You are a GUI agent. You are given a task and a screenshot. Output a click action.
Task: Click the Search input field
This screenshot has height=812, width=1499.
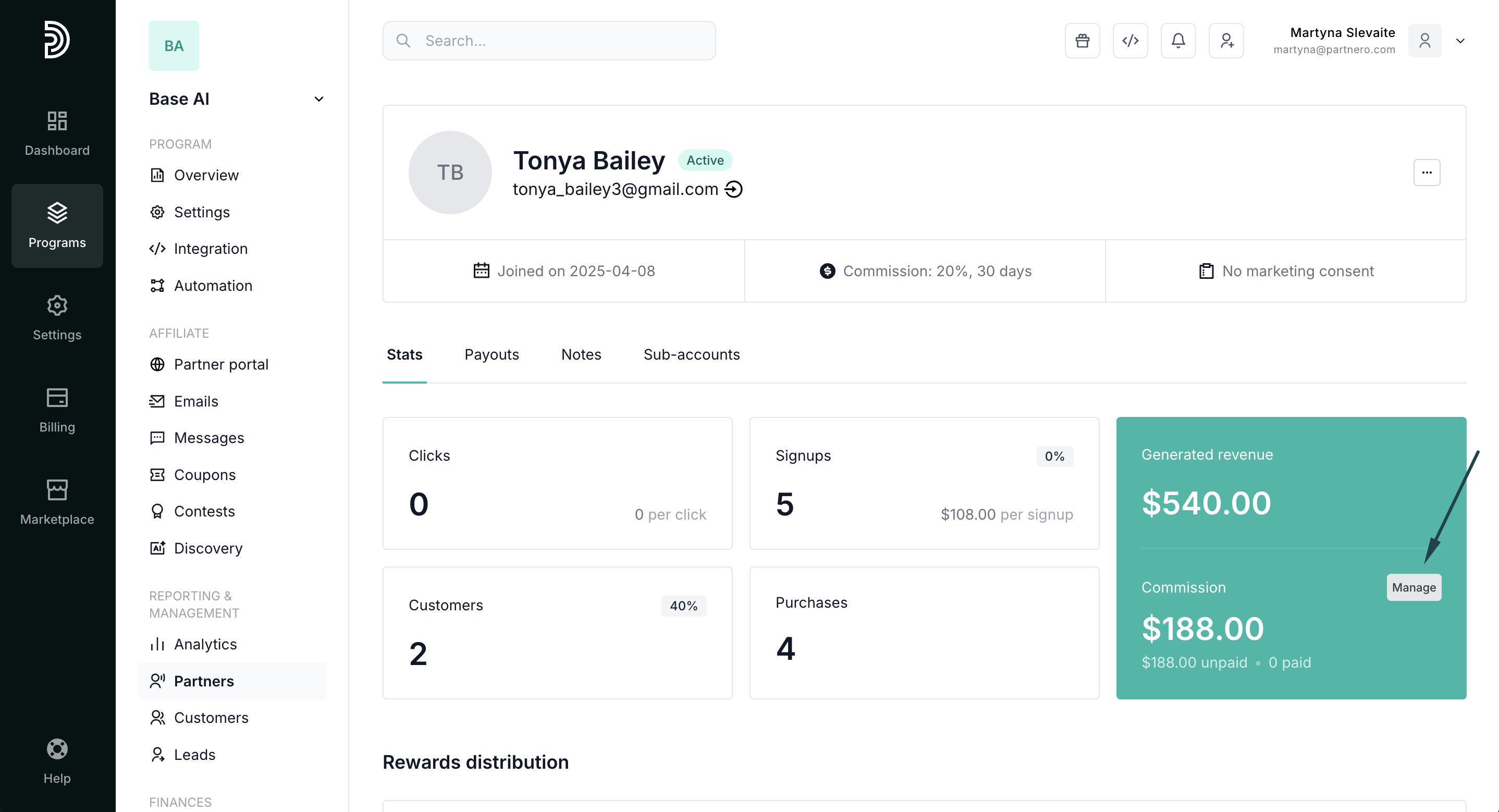point(549,41)
